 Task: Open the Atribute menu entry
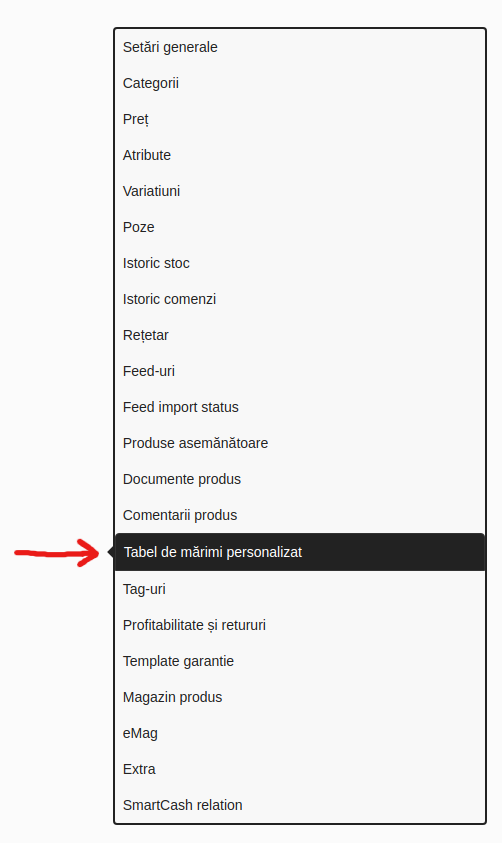(x=299, y=155)
